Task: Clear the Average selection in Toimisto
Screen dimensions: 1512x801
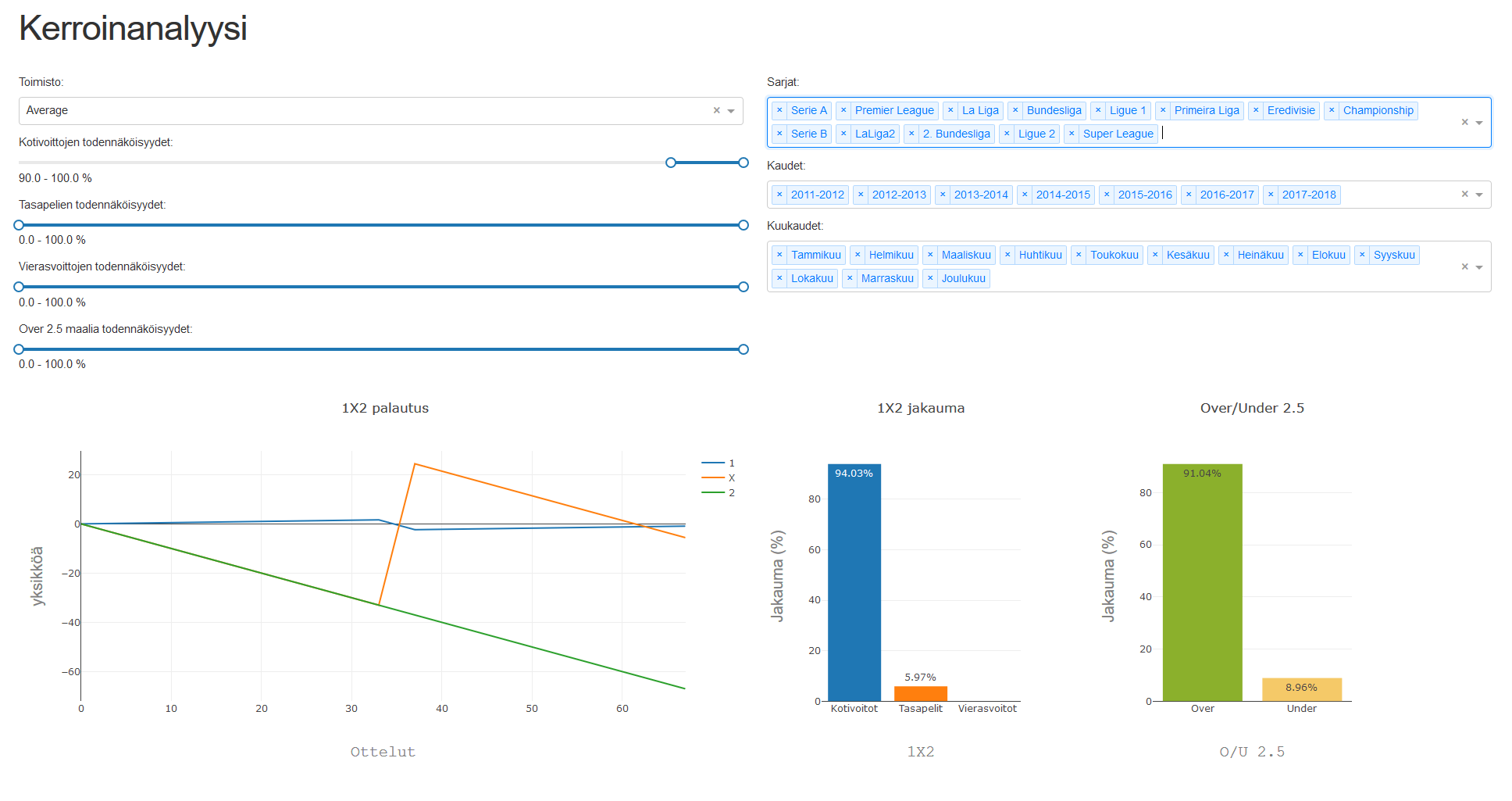Action: (x=716, y=111)
